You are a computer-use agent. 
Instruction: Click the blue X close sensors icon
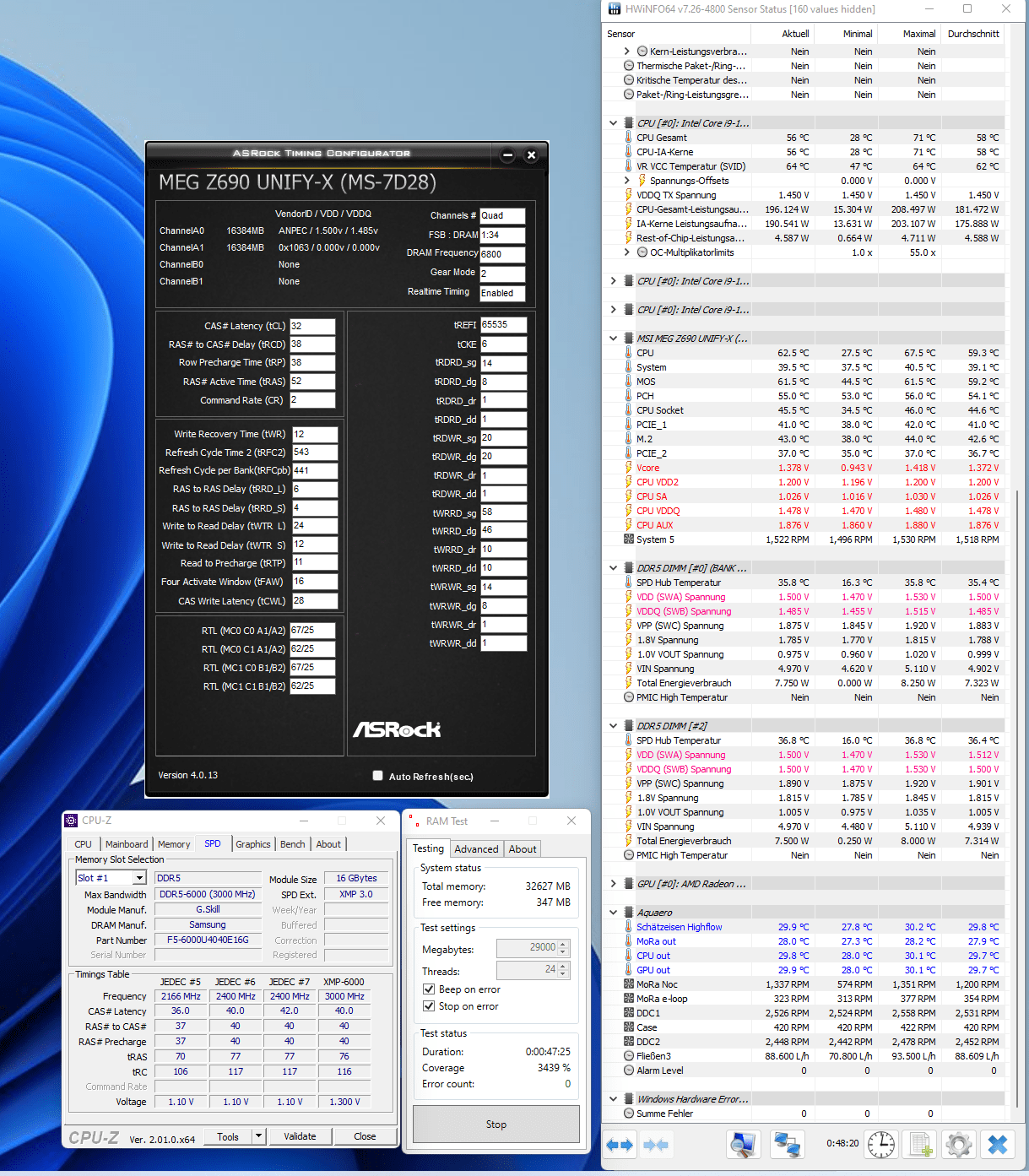[x=998, y=1145]
